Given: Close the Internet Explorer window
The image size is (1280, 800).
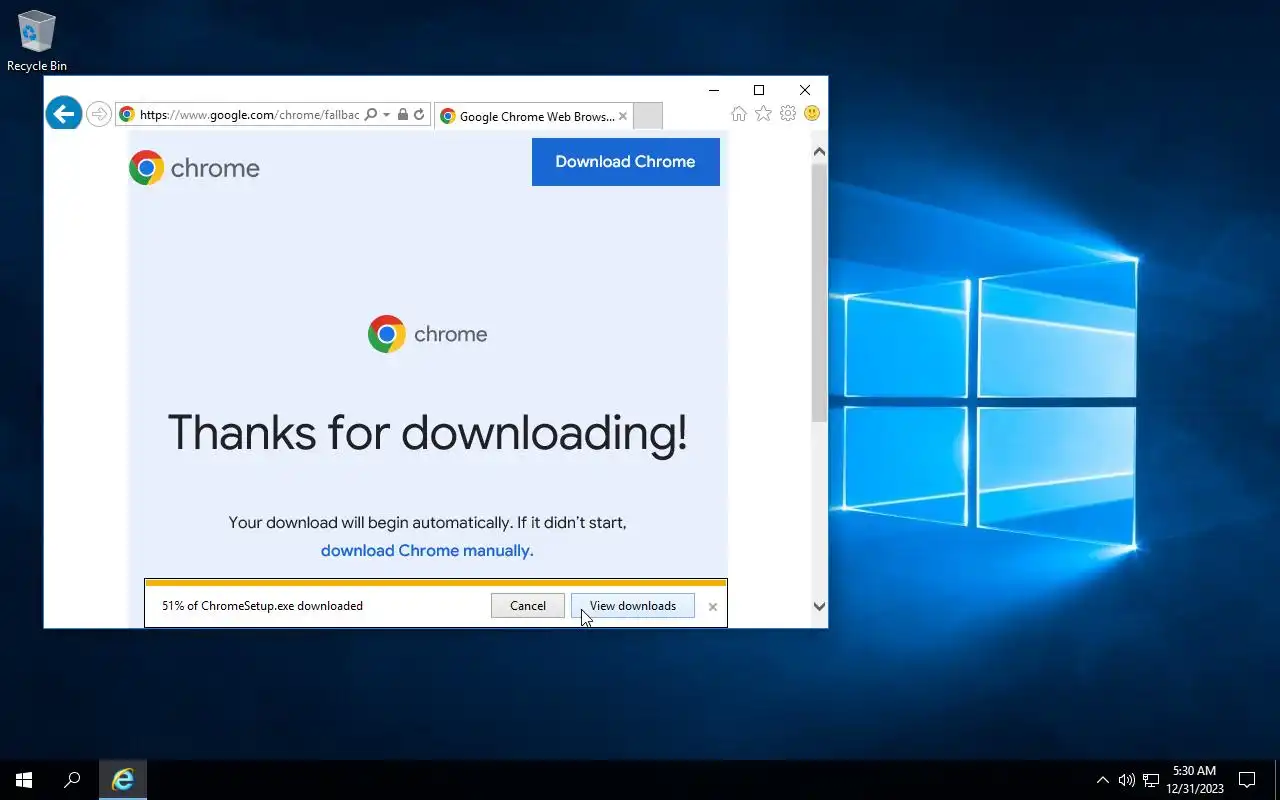Looking at the screenshot, I should coord(805,90).
